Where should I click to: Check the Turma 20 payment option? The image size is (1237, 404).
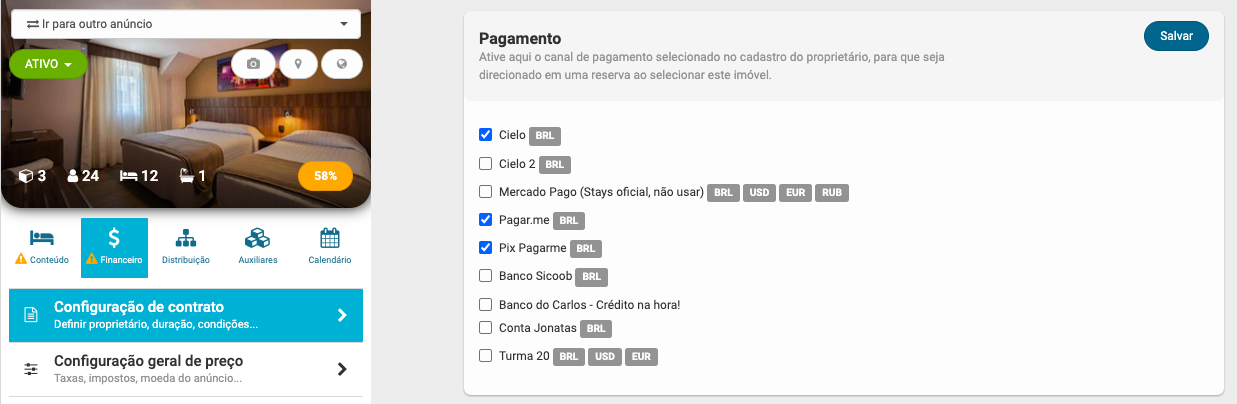coord(486,356)
